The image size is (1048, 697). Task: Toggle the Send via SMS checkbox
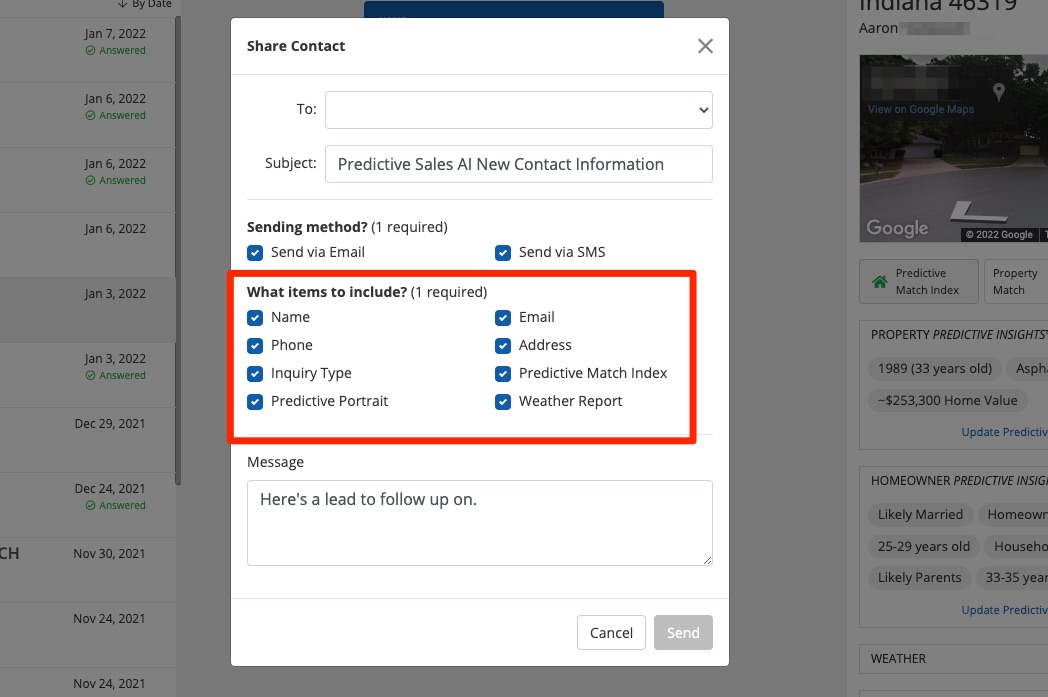pyautogui.click(x=504, y=253)
